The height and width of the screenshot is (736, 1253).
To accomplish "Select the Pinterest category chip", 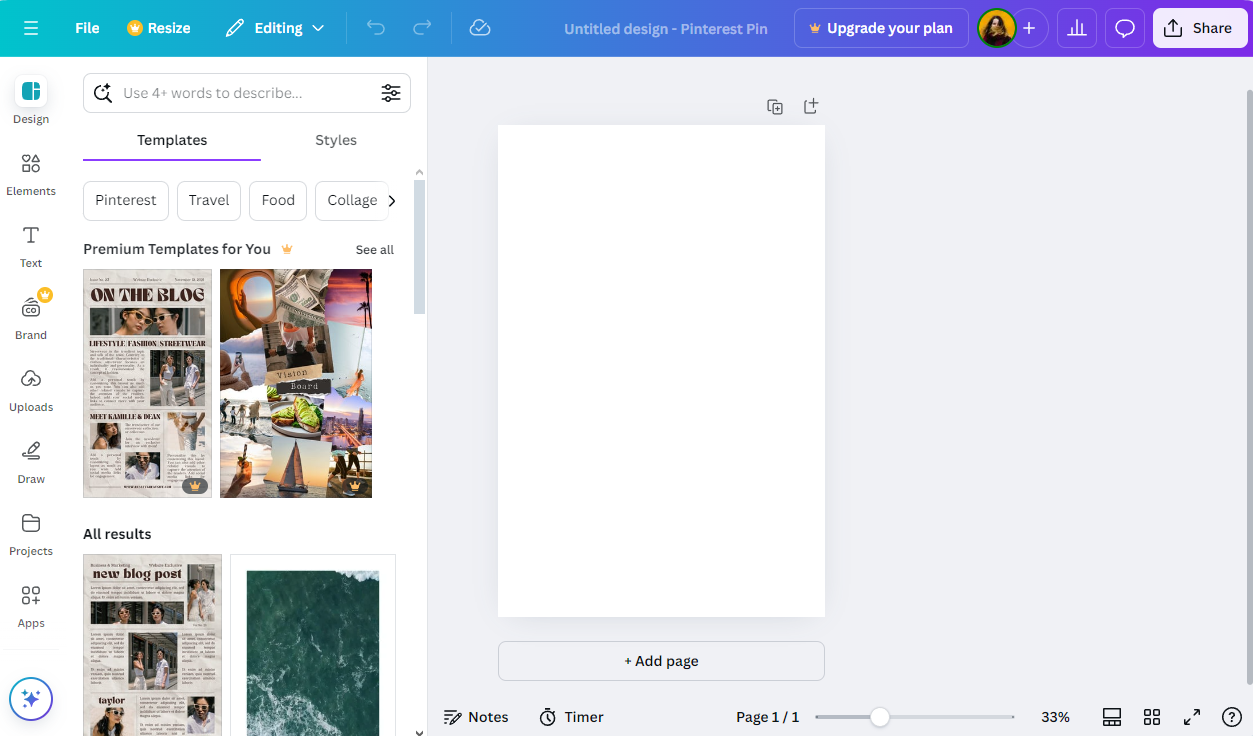I will (x=126, y=200).
